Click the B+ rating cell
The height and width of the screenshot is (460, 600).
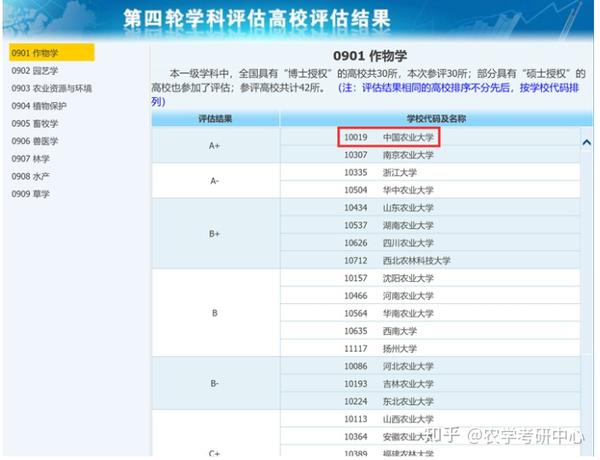coord(215,233)
